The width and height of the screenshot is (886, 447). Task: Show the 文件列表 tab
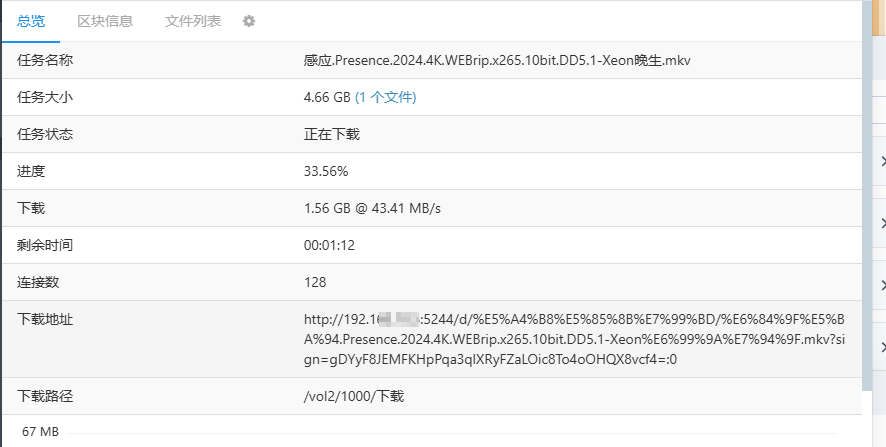tap(193, 21)
